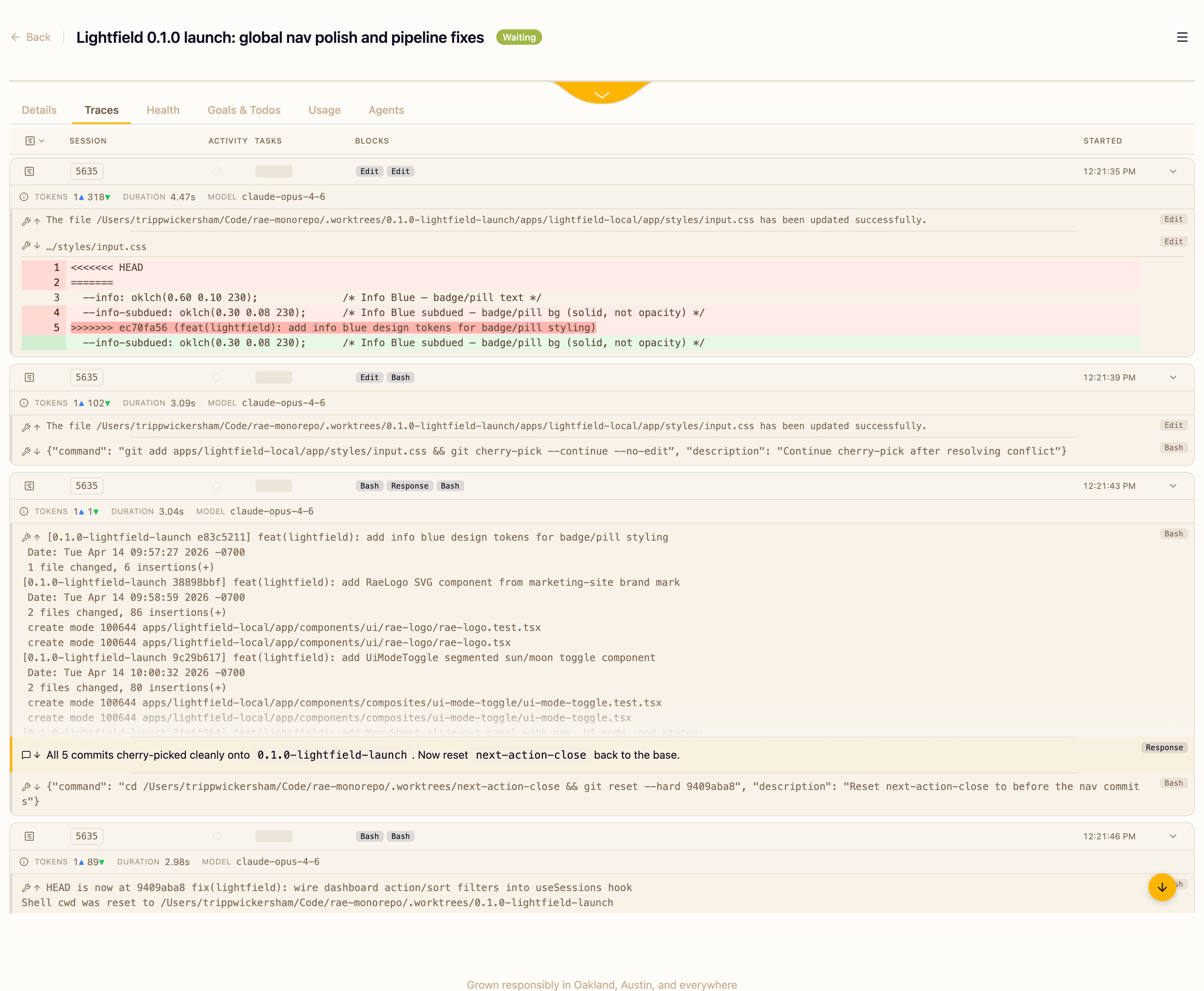Click the transcript icon on the 12:21:35 PM row
1204x991 pixels.
click(30, 171)
